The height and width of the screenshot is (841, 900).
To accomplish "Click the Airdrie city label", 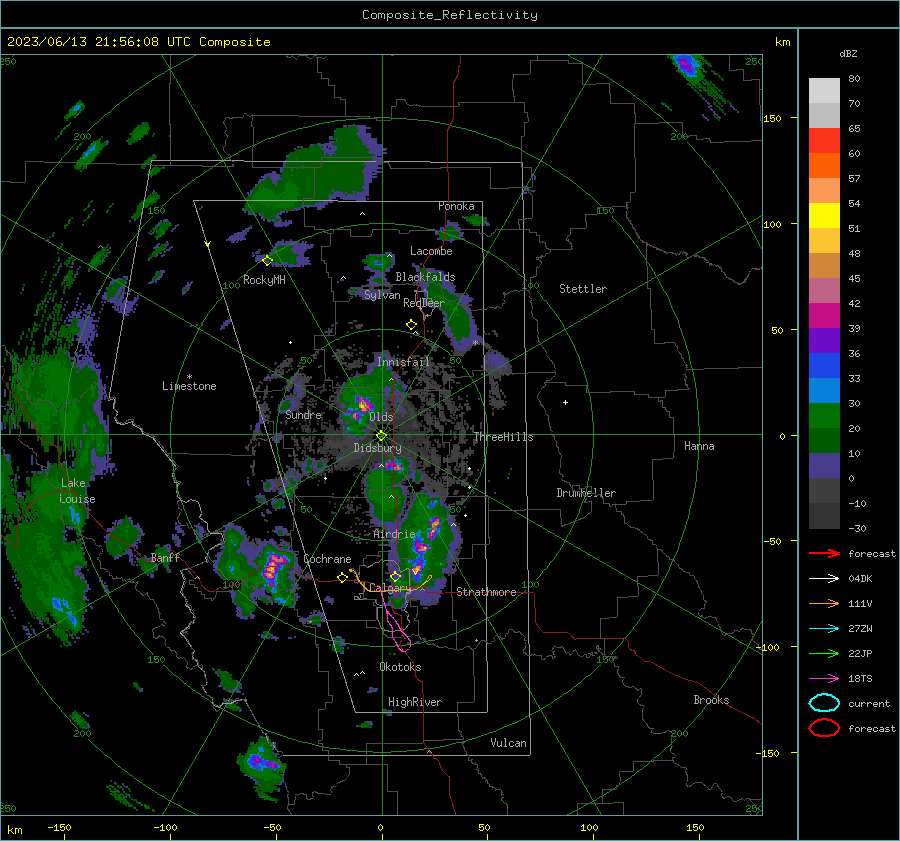I will point(394,534).
